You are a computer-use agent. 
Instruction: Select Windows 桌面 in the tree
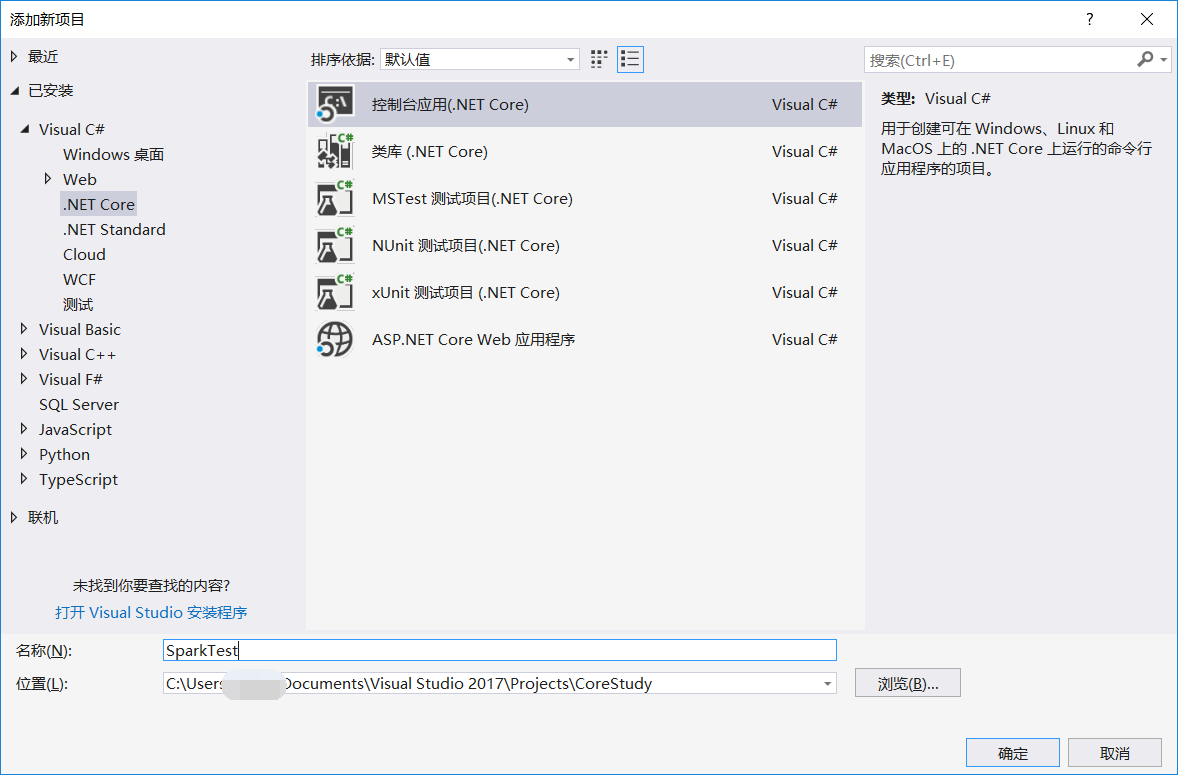point(113,155)
